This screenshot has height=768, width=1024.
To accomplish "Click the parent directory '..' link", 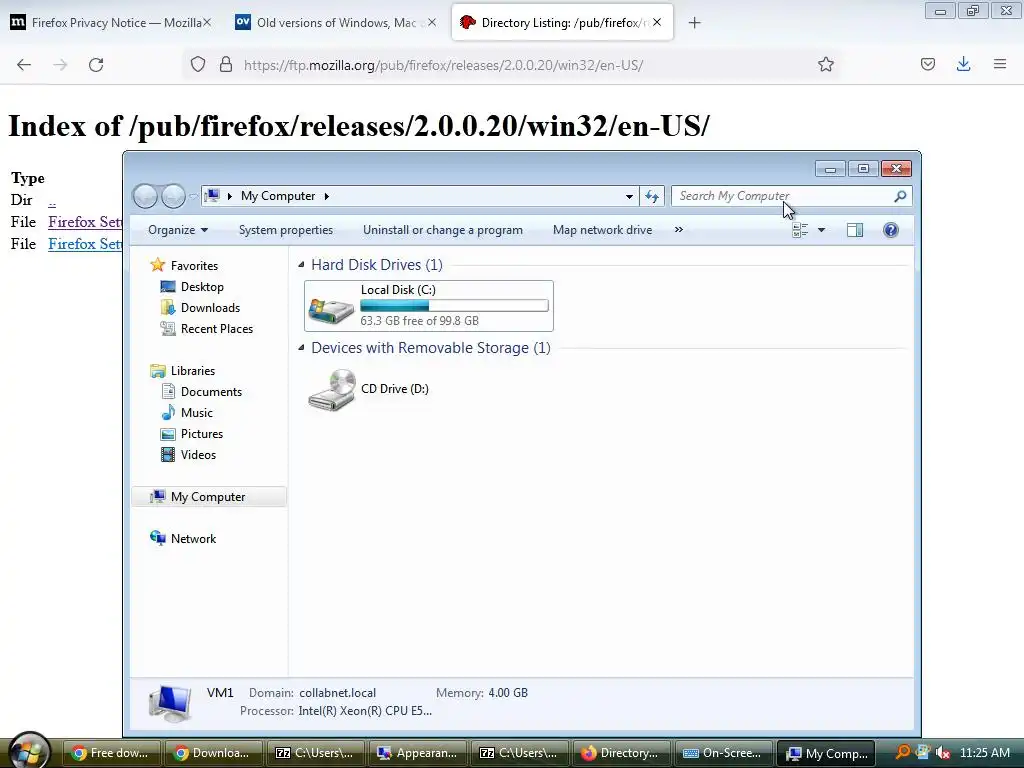I will coord(52,201).
